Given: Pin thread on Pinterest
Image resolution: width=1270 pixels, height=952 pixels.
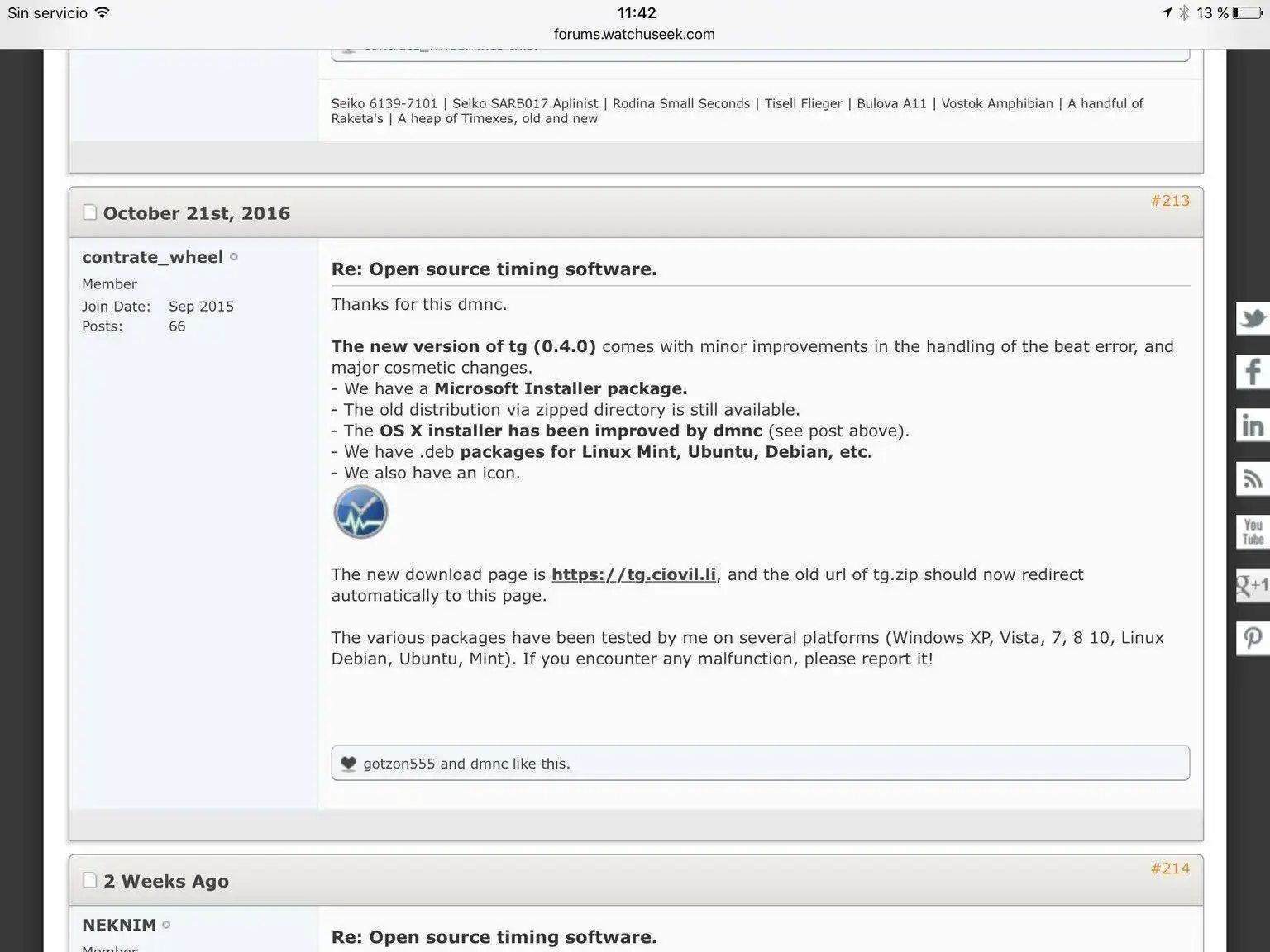Looking at the screenshot, I should [x=1253, y=638].
